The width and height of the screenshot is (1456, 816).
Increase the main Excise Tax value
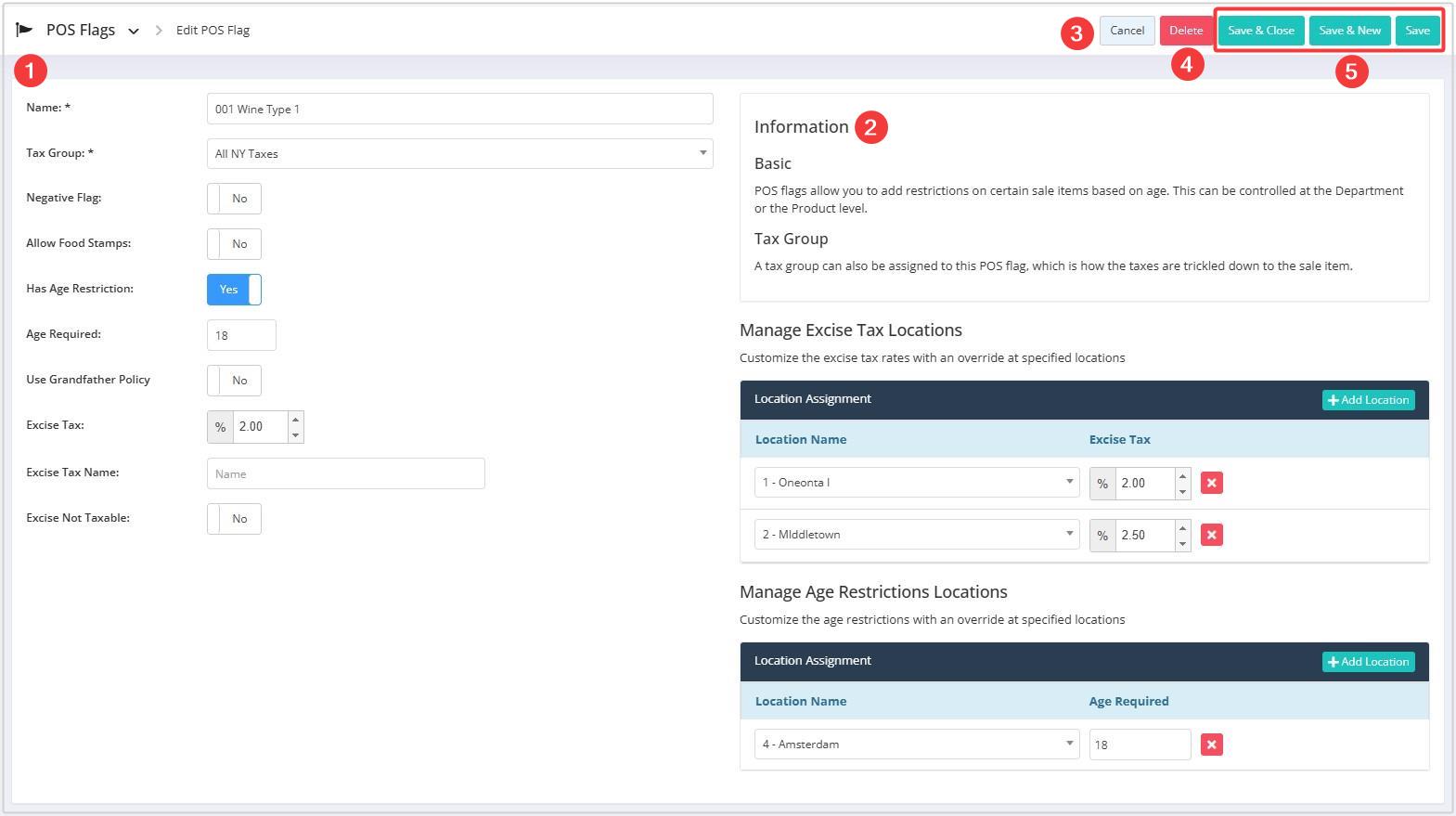pos(295,420)
